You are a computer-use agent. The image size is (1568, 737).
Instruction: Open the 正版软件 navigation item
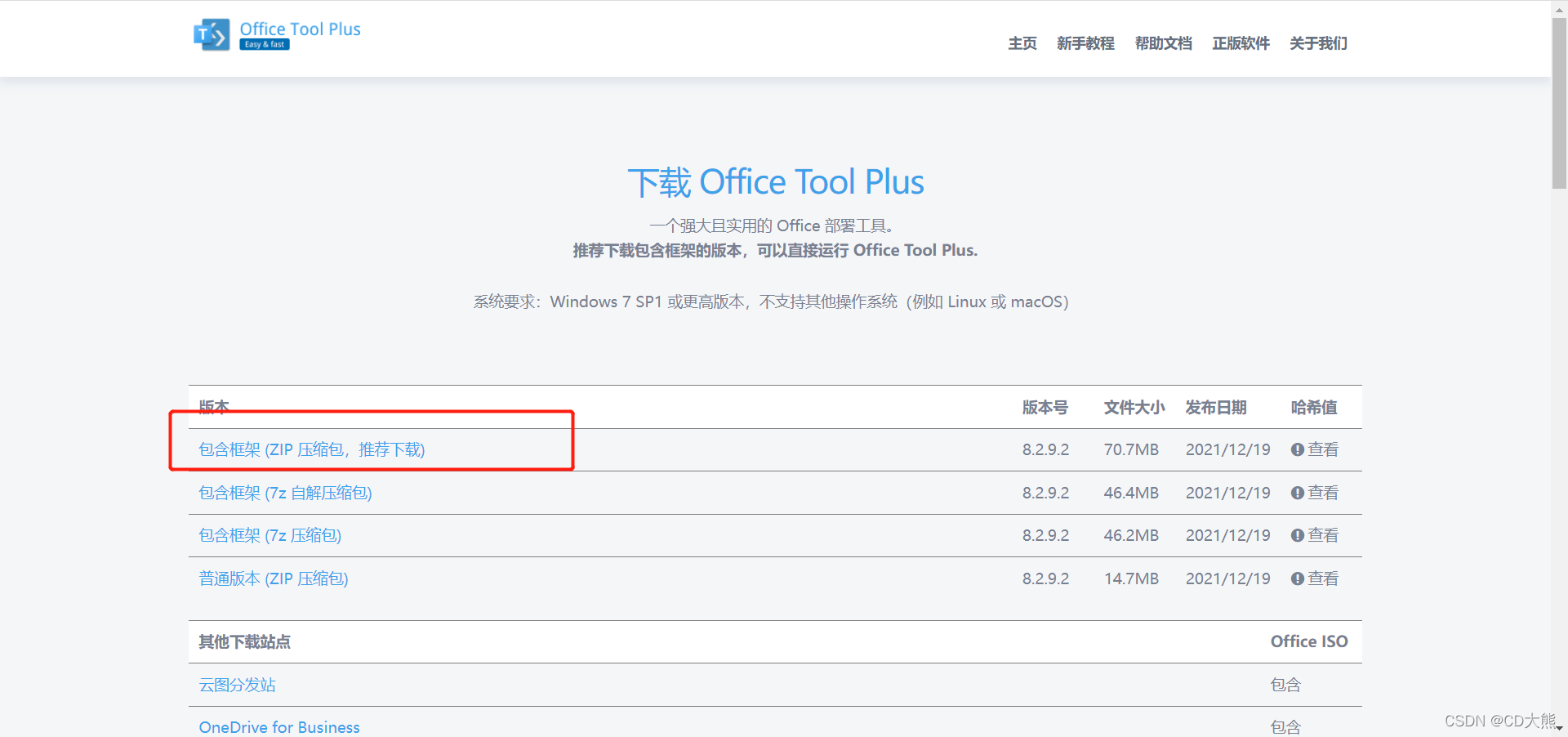1241,43
